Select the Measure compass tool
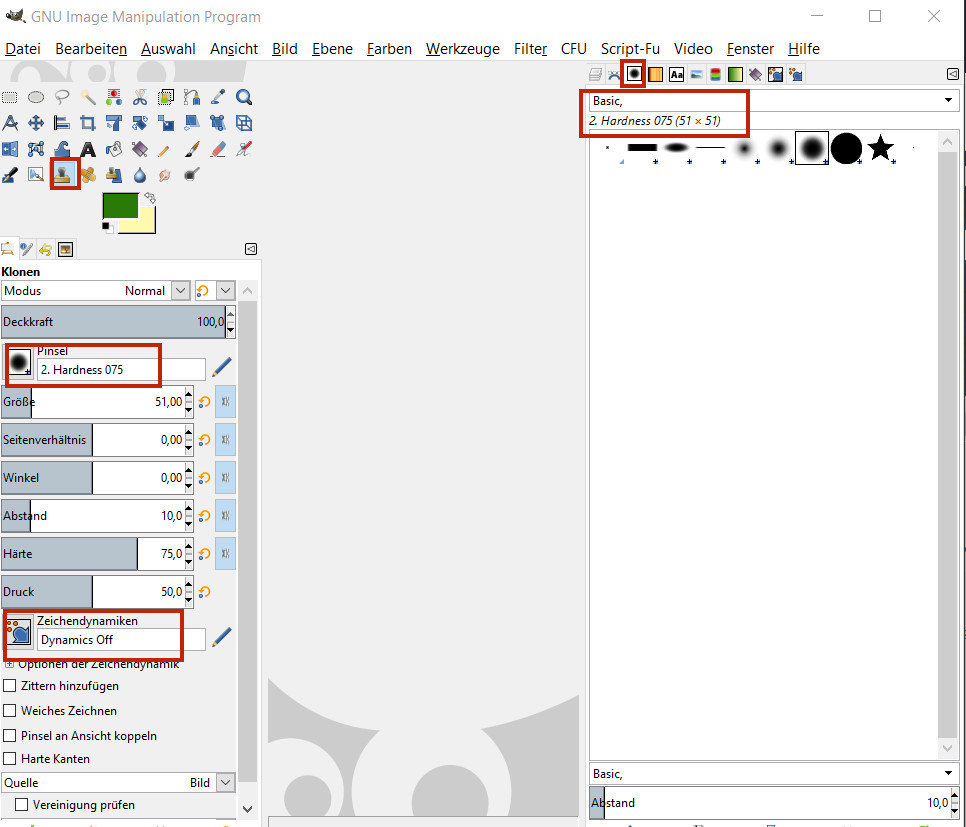 10,123
